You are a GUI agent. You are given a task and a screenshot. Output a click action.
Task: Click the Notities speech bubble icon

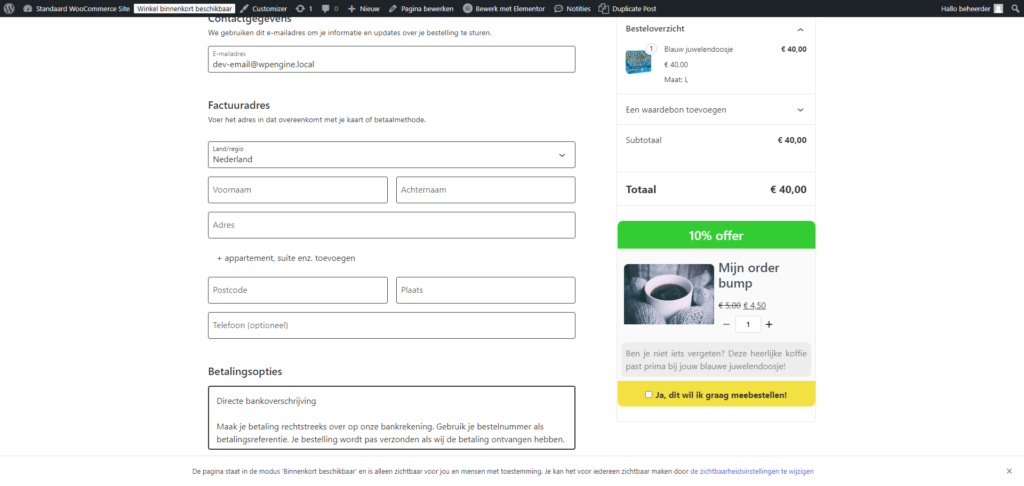click(x=558, y=8)
